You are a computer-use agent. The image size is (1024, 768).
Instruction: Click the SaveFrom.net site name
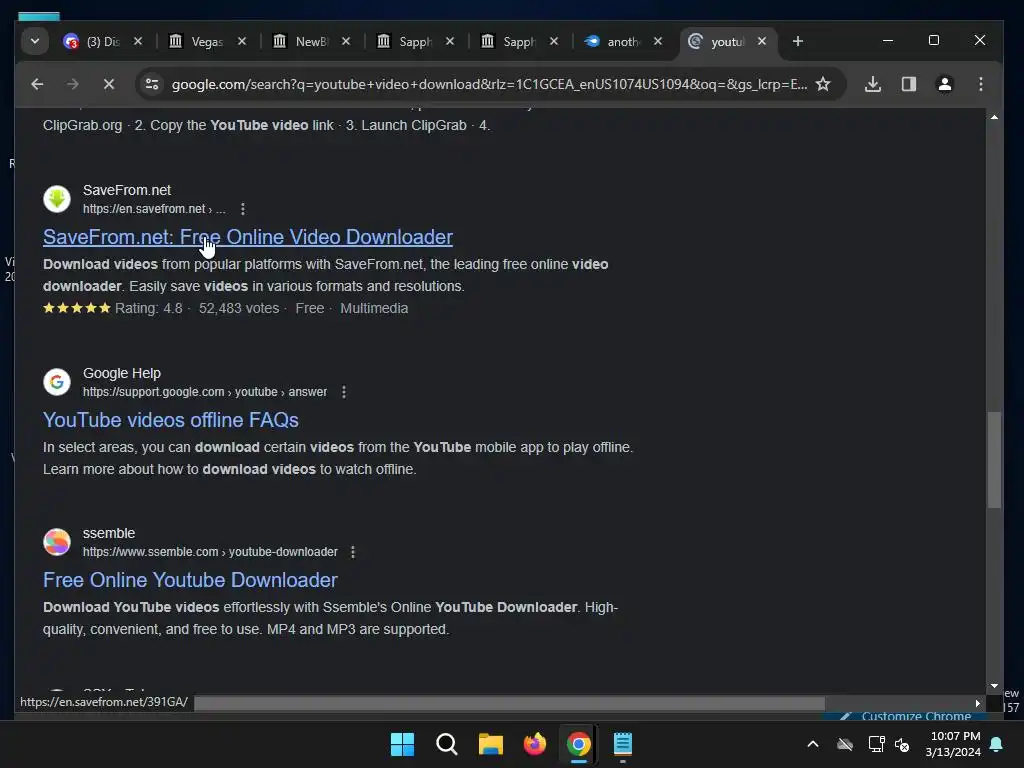coord(127,190)
